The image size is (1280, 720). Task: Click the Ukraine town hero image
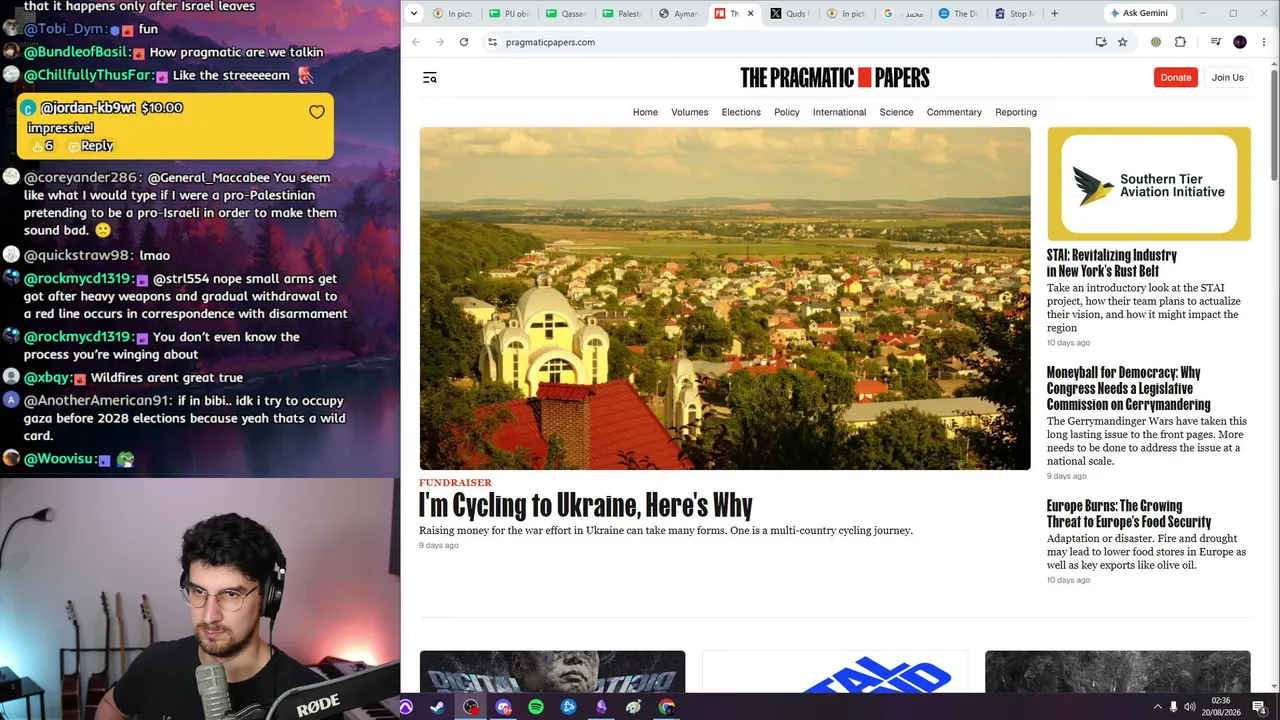(x=725, y=298)
